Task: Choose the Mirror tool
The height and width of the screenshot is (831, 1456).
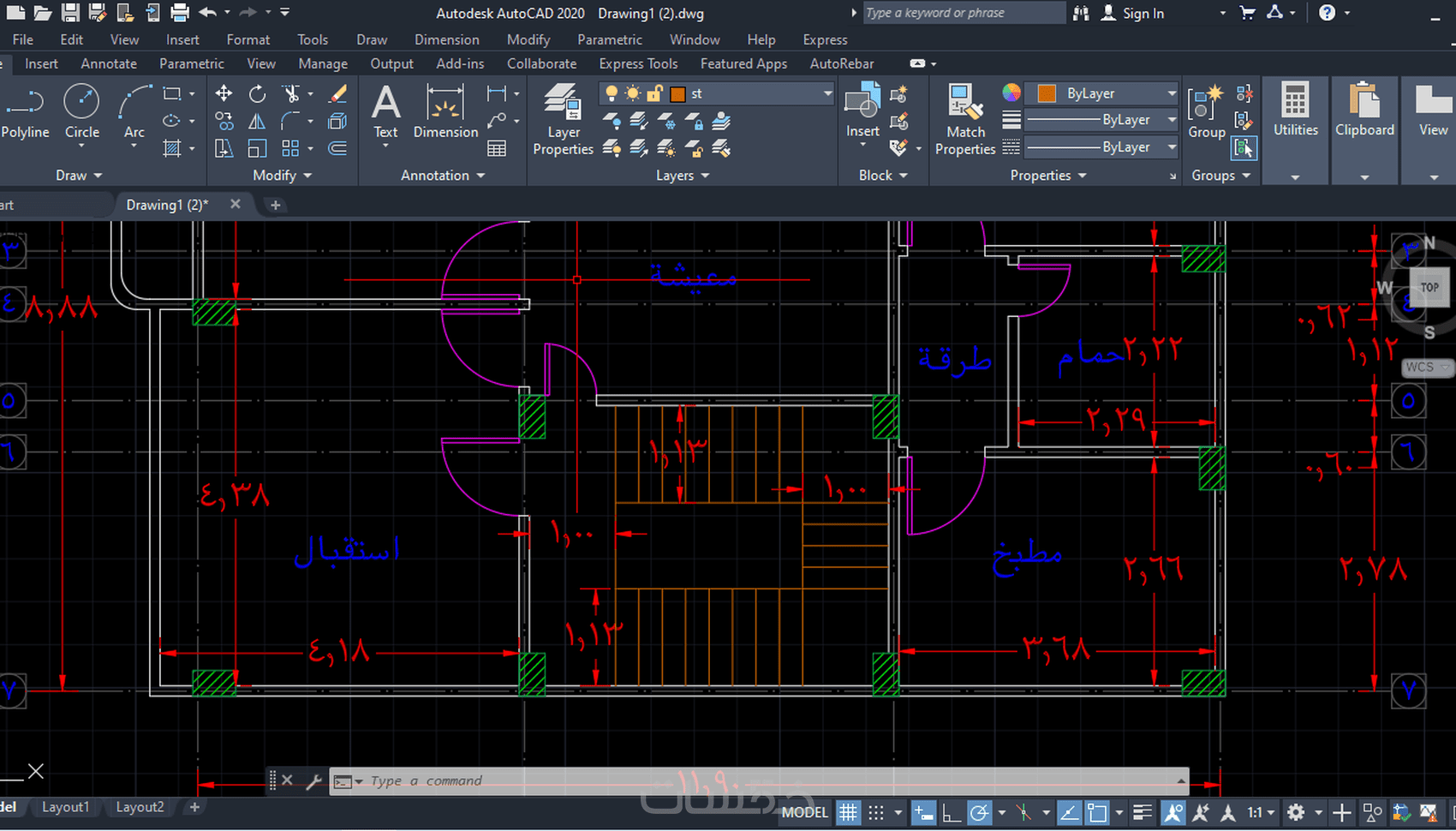Action: click(x=257, y=122)
